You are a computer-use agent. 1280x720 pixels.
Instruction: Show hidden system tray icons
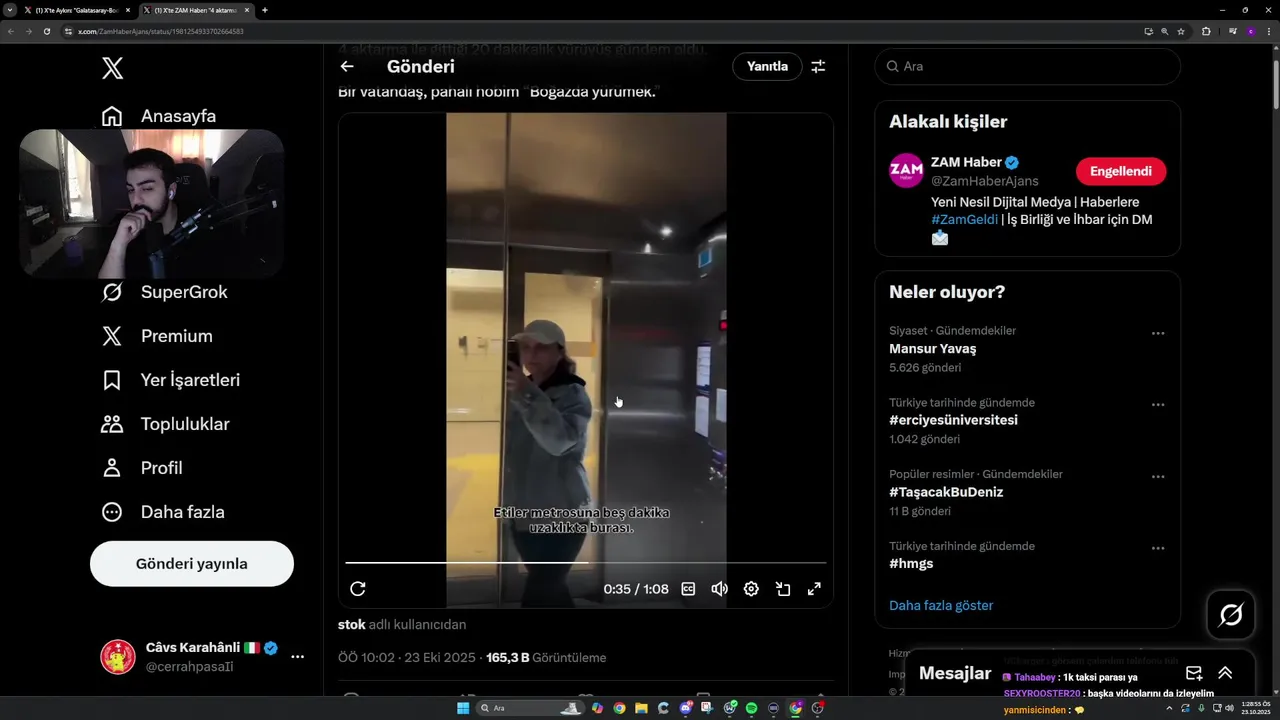(1171, 708)
